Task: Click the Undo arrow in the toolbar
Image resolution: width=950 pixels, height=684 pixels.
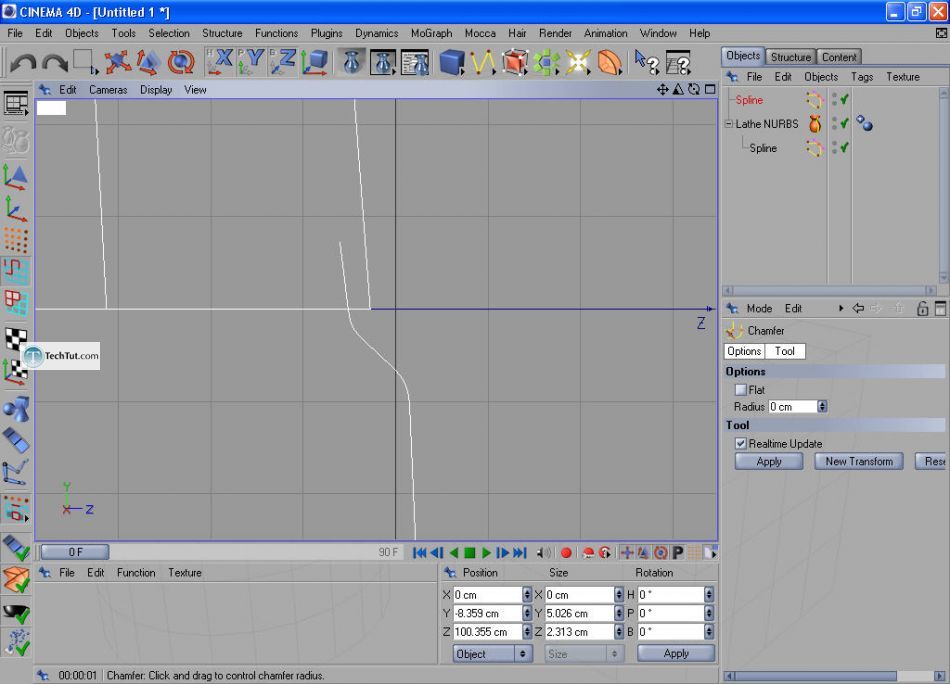Action: [22, 63]
